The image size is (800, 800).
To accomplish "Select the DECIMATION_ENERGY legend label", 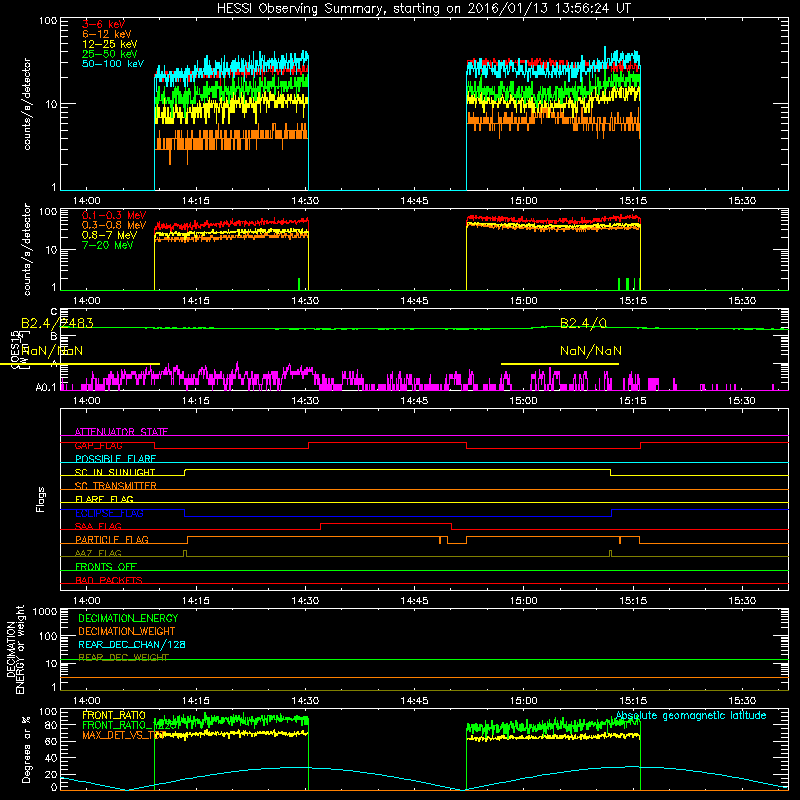I will tap(128, 618).
